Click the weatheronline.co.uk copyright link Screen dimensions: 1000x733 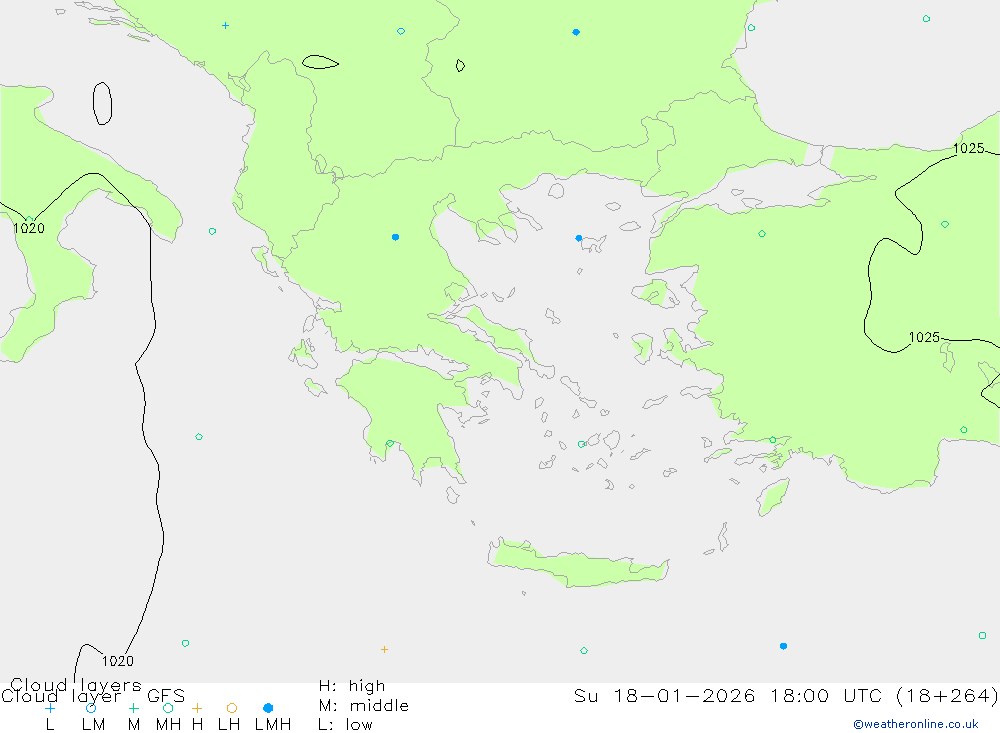(x=915, y=724)
